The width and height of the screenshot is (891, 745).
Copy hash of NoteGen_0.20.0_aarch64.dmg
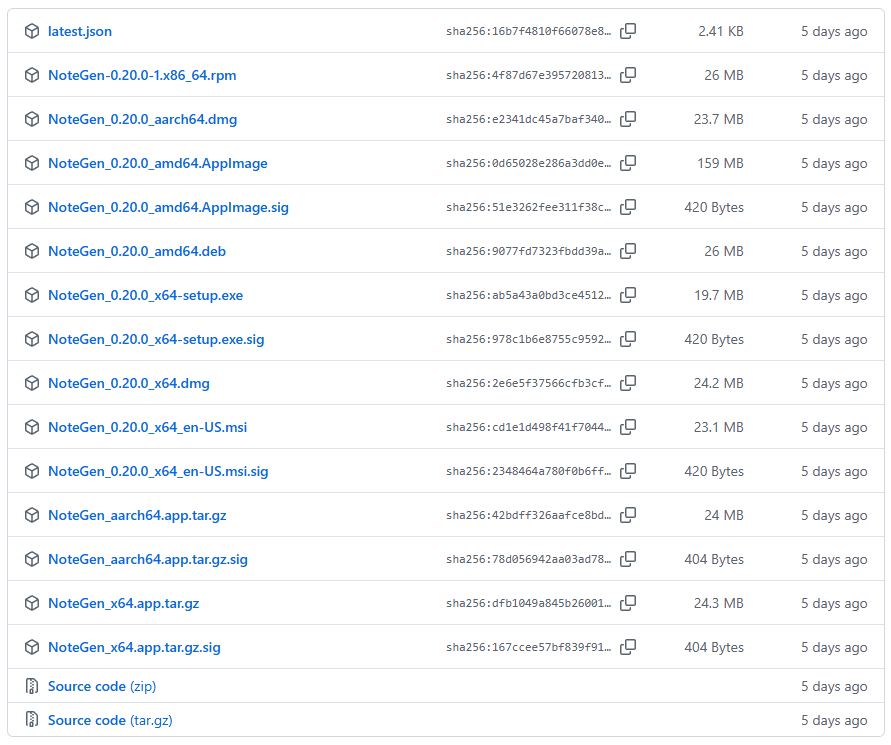[x=628, y=119]
